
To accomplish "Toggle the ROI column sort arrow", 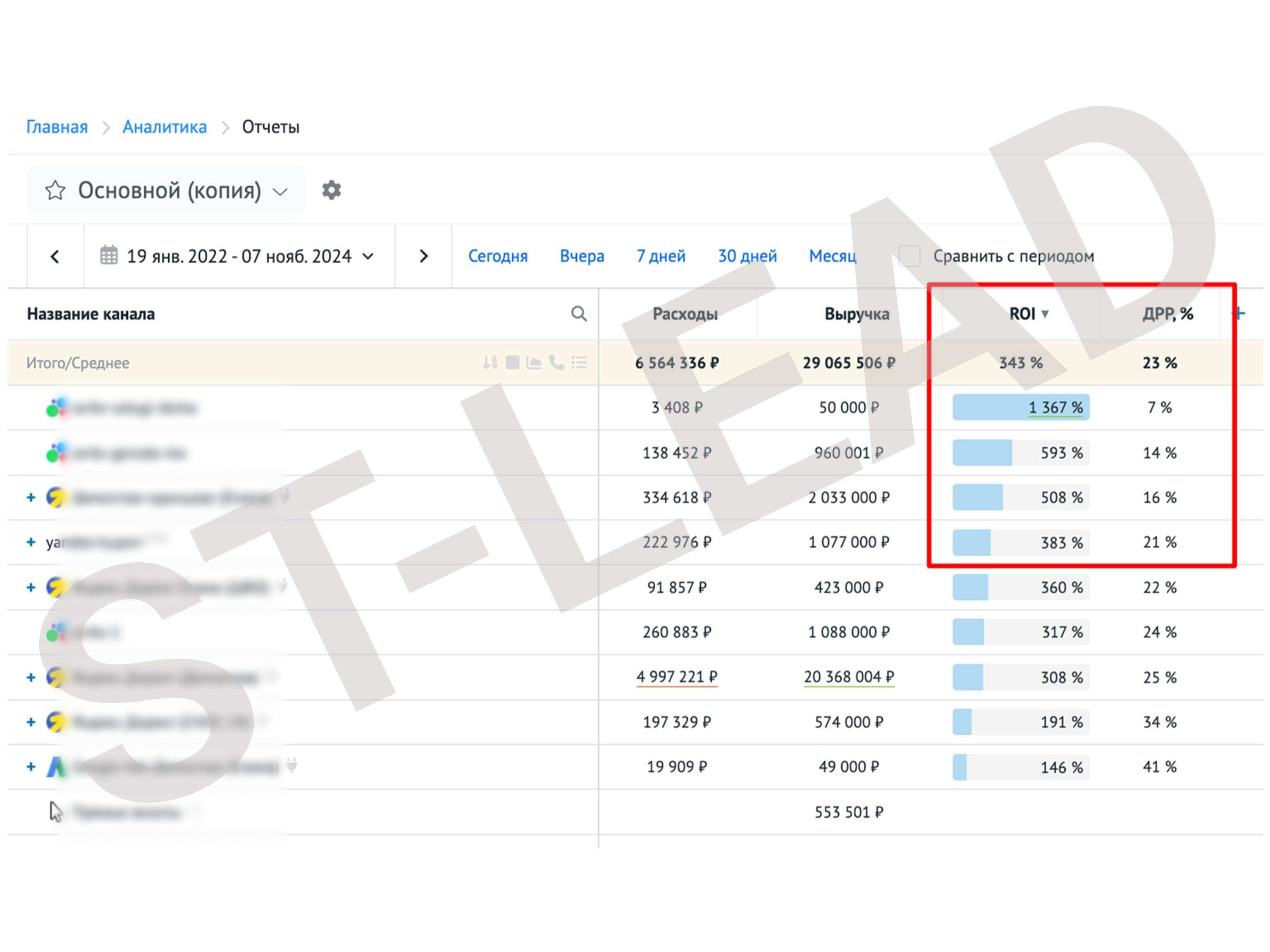I will [x=1045, y=314].
